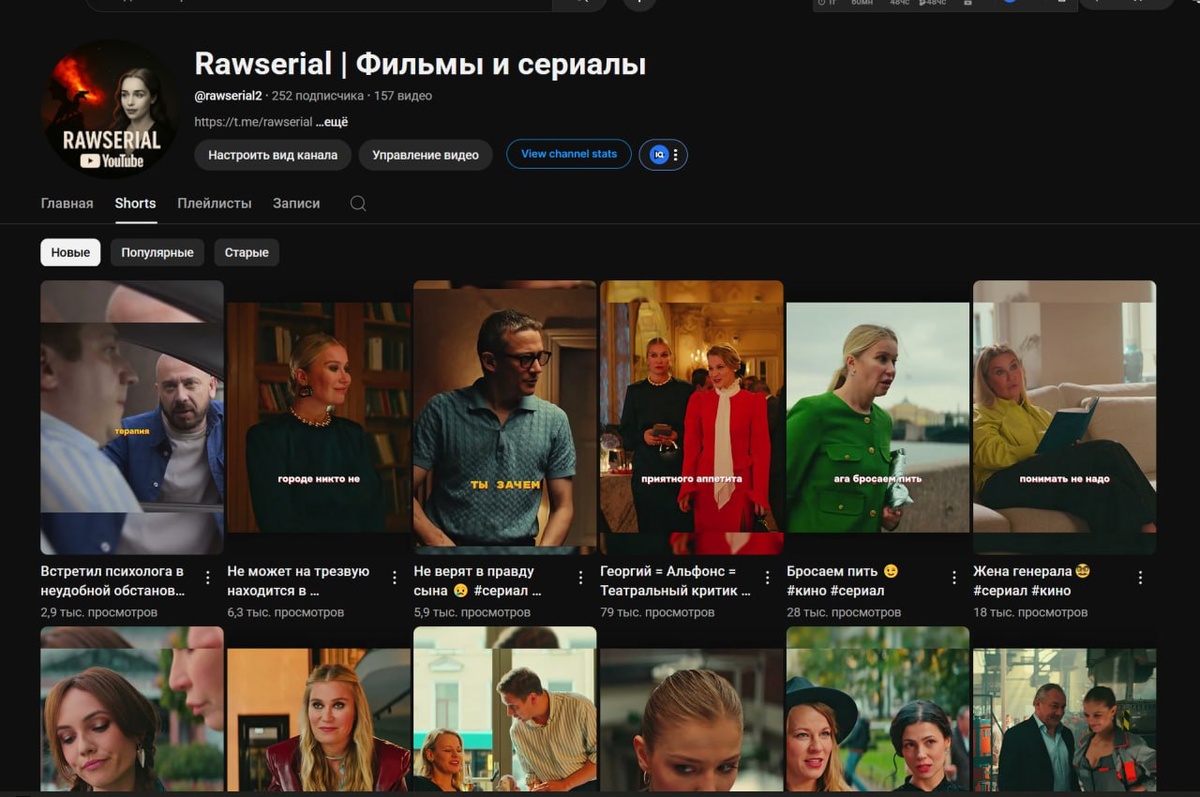Open options for 'Встретил психолога' short
Image resolution: width=1200 pixels, height=797 pixels.
pos(208,578)
